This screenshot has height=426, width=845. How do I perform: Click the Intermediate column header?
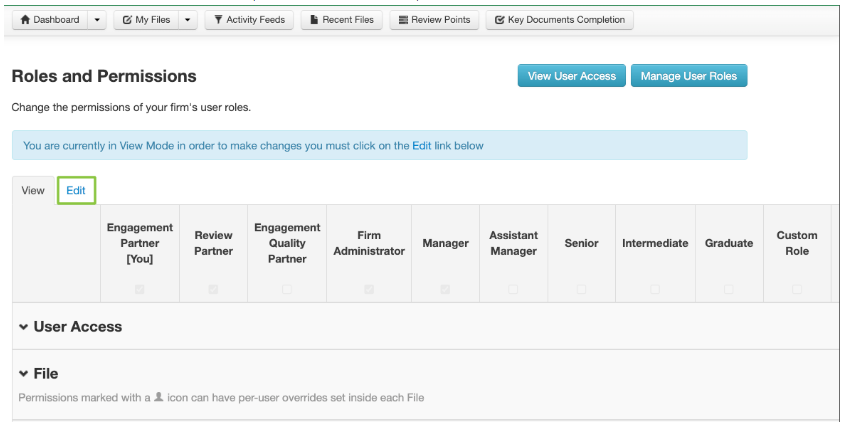[655, 243]
